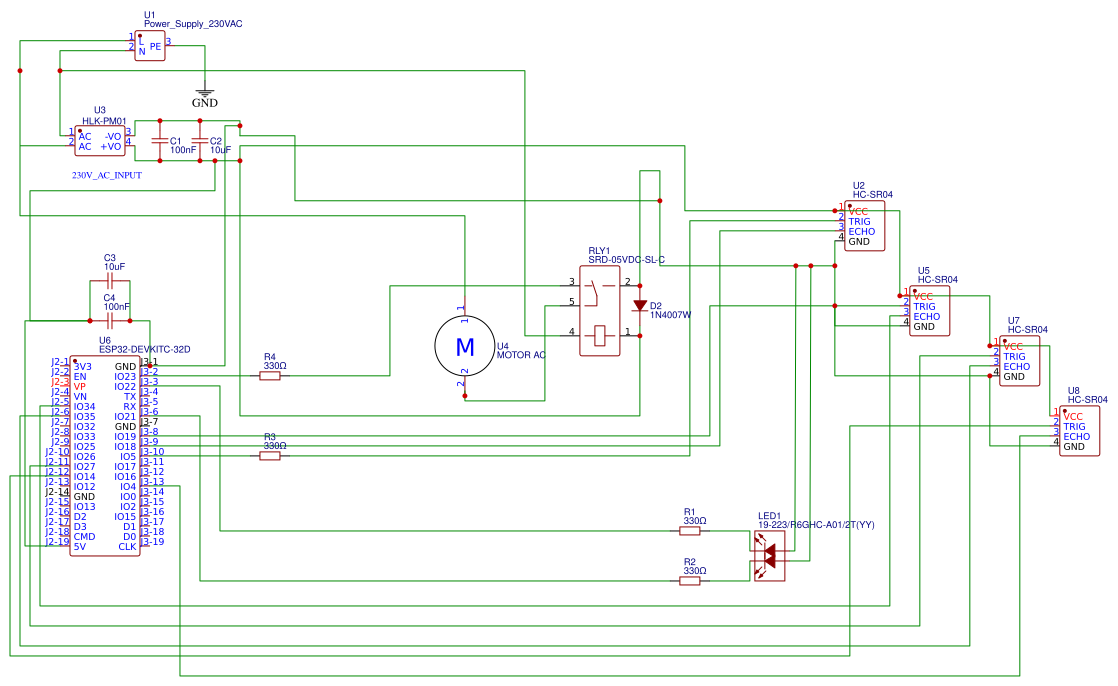Click the 3V3 pin on the ESP32
The width and height of the screenshot is (1118, 686).
click(x=83, y=367)
